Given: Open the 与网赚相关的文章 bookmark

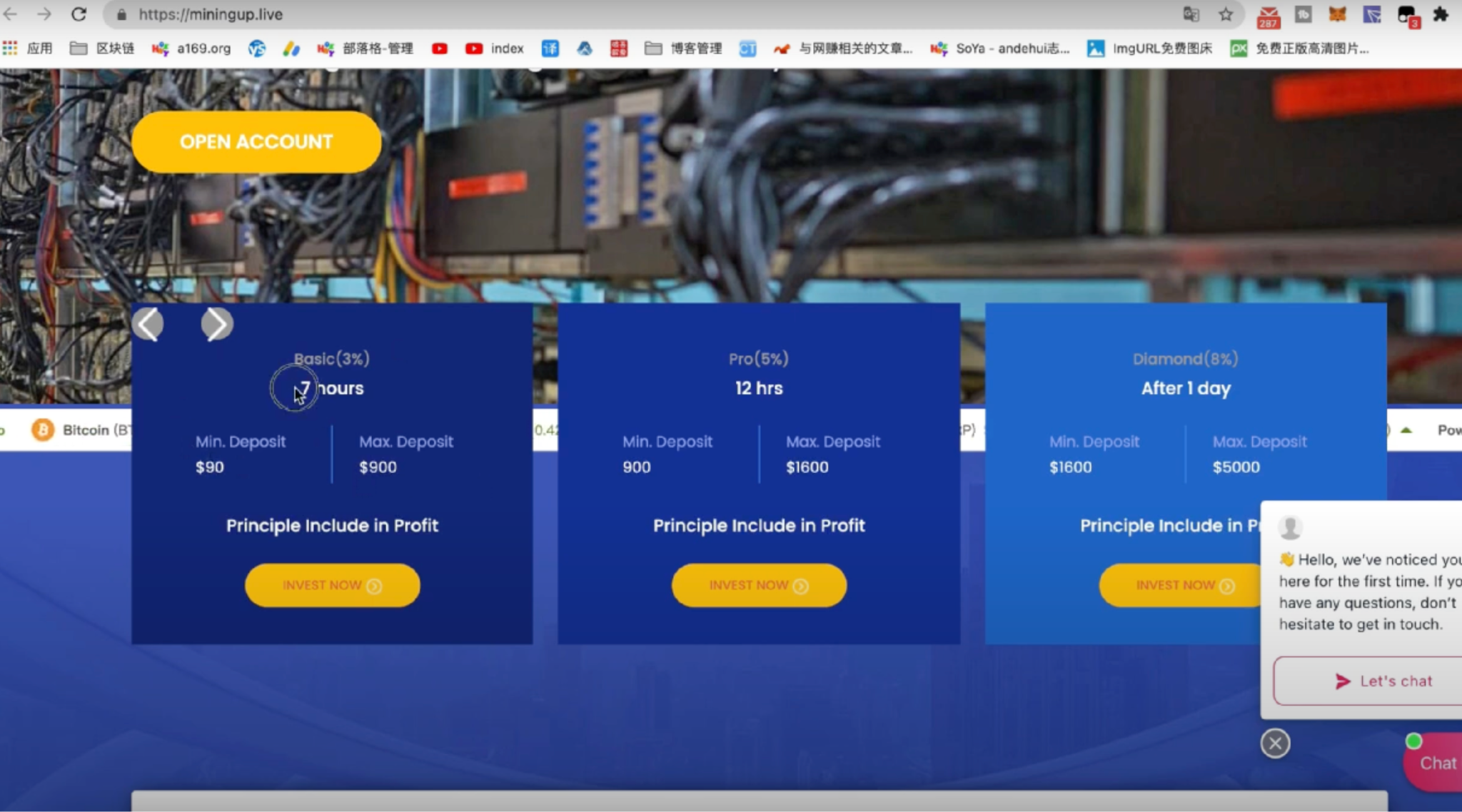Looking at the screenshot, I should tap(843, 49).
